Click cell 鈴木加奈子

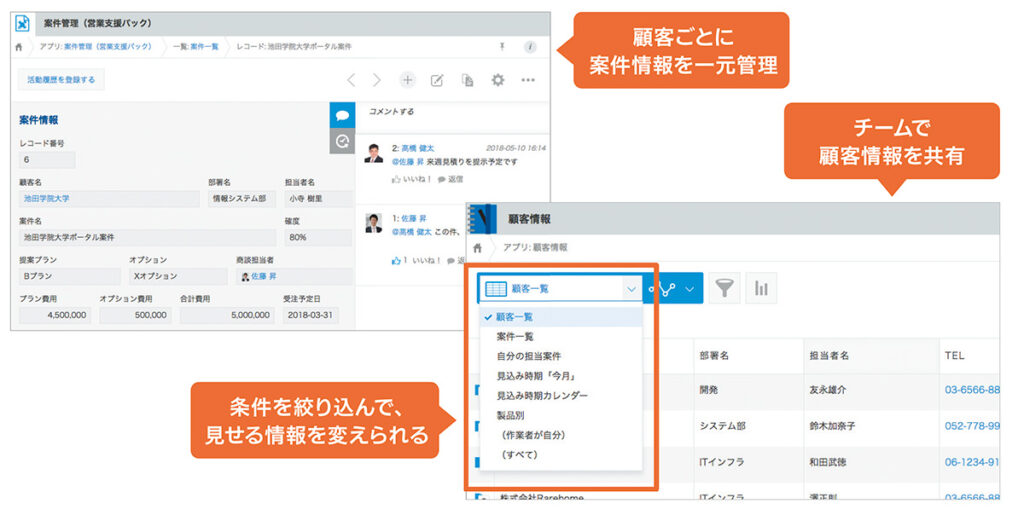click(x=832, y=426)
